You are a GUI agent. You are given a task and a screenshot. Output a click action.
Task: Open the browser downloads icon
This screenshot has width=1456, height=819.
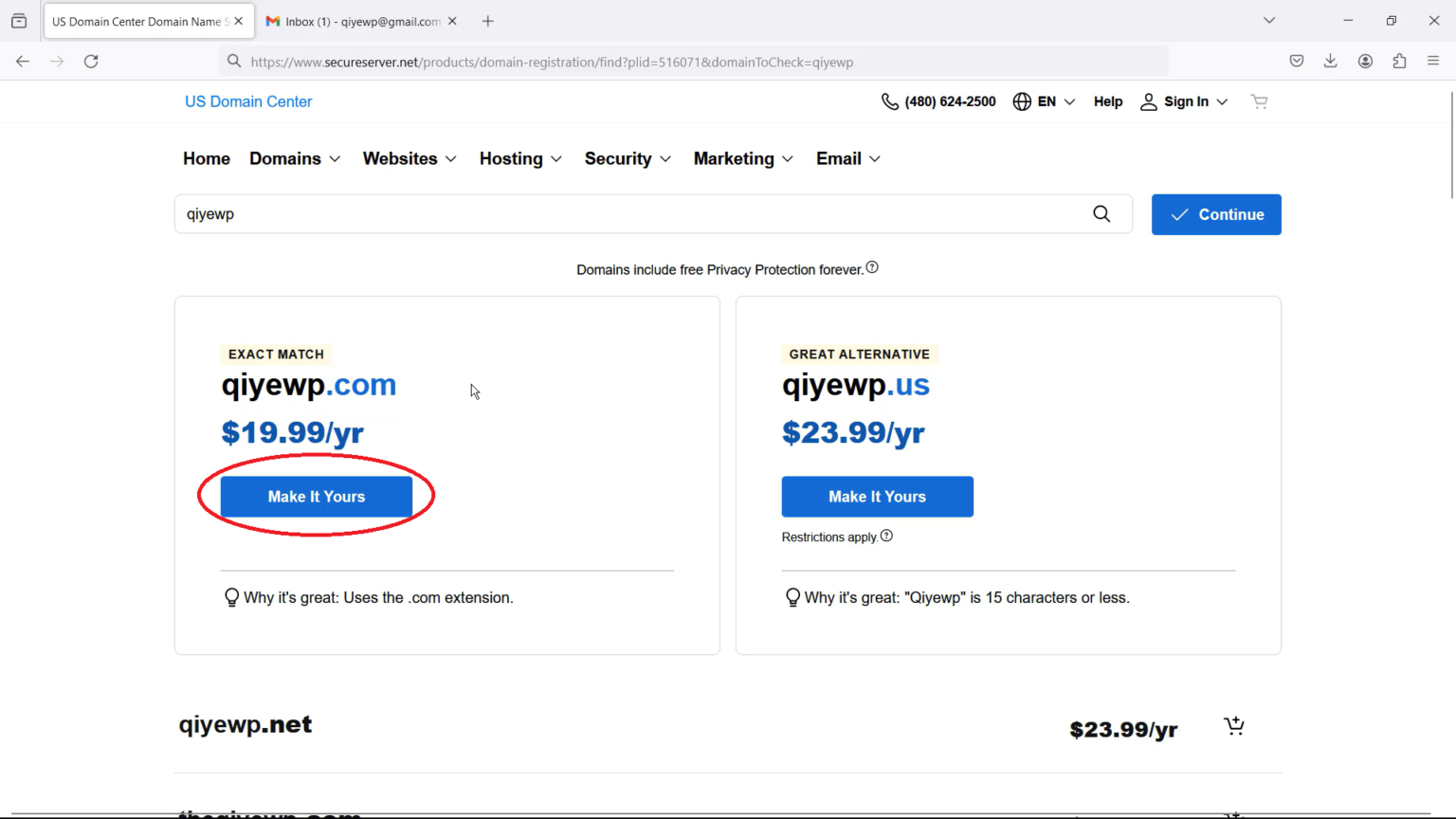point(1331,62)
